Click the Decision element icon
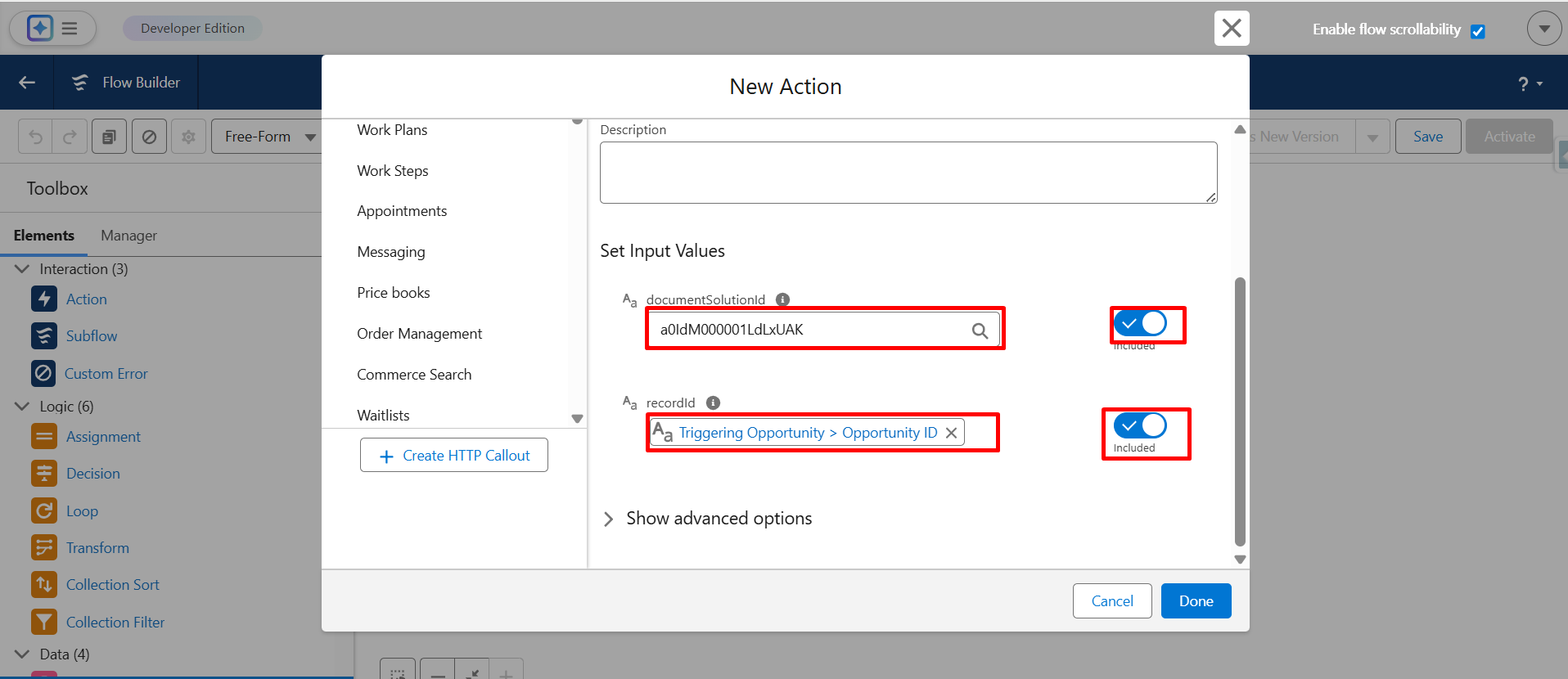Viewport: 1568px width, 679px height. (x=44, y=474)
